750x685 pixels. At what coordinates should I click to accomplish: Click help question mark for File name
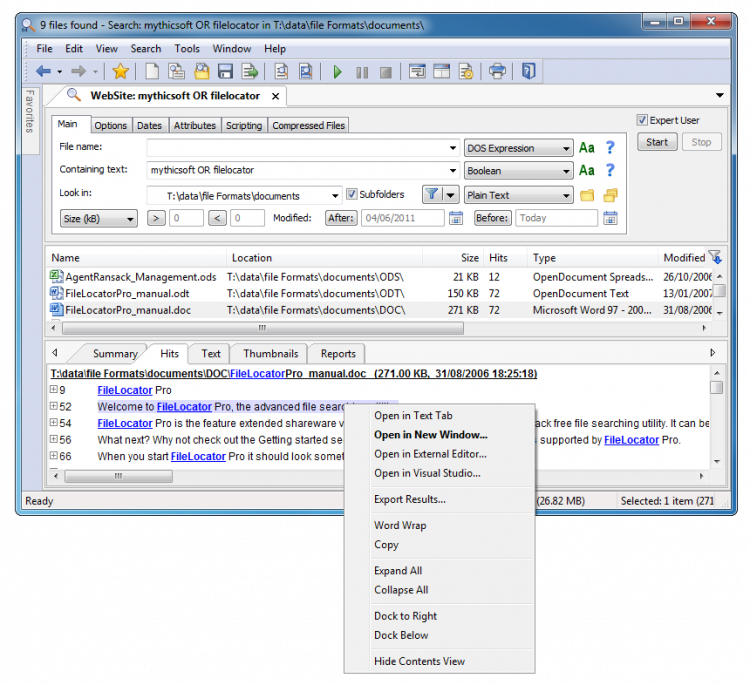(x=609, y=148)
